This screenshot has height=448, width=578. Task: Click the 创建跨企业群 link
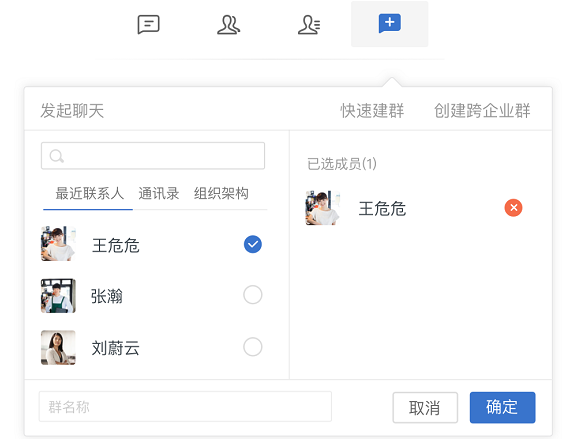[482, 111]
